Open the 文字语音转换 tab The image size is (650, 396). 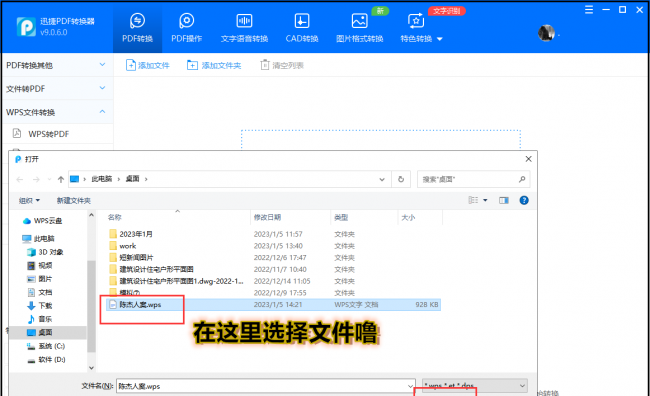[x=244, y=28]
